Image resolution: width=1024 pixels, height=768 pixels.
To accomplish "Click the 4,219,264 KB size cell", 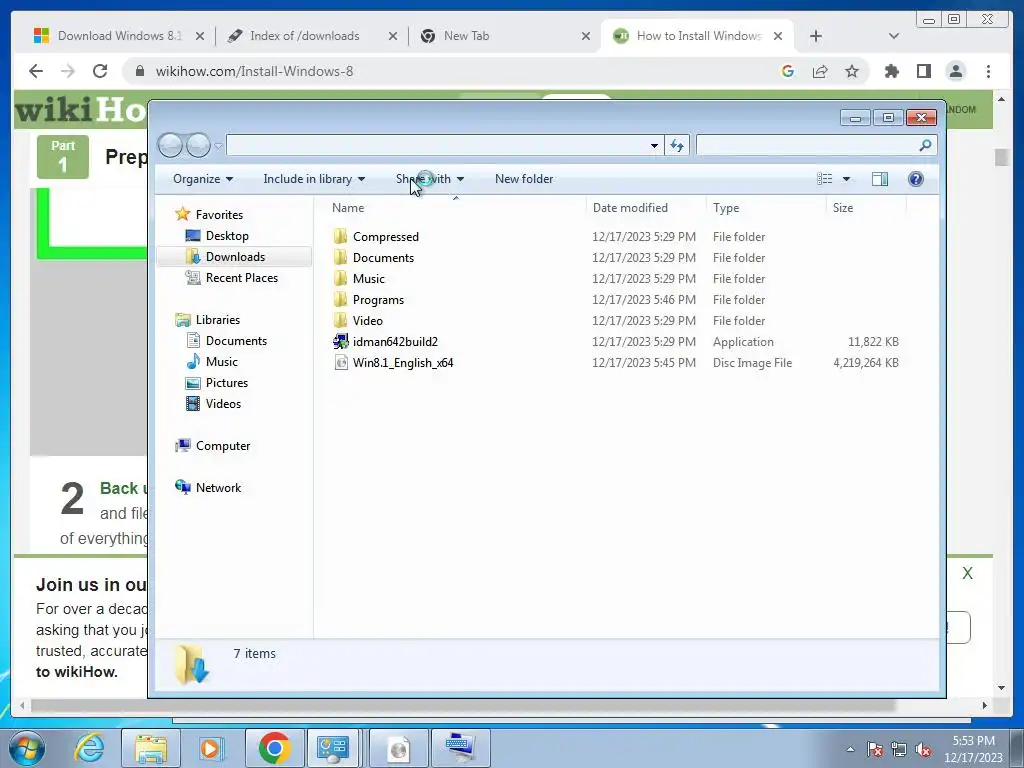I will [x=865, y=362].
